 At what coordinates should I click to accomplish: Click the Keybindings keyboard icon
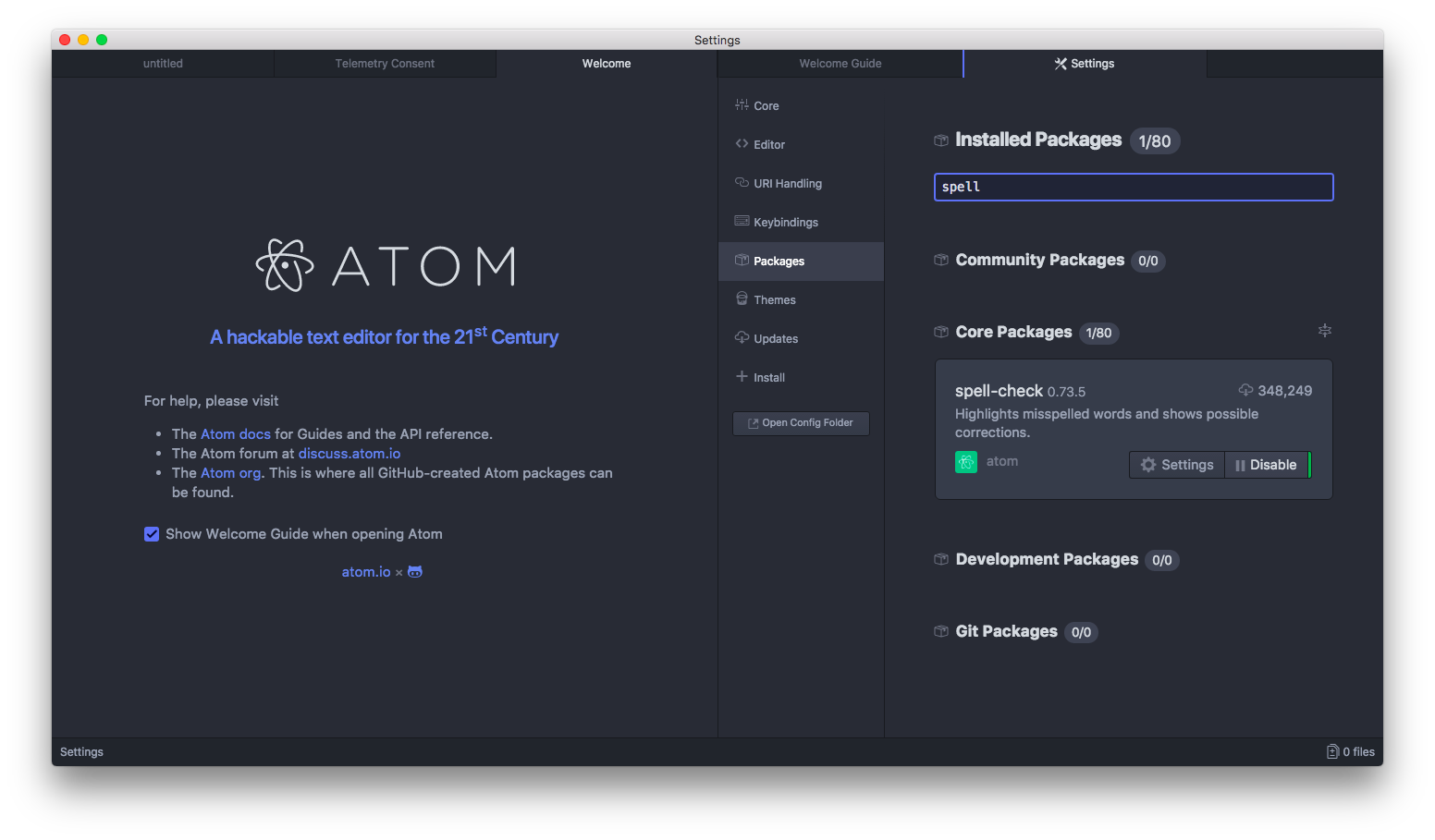click(x=742, y=221)
